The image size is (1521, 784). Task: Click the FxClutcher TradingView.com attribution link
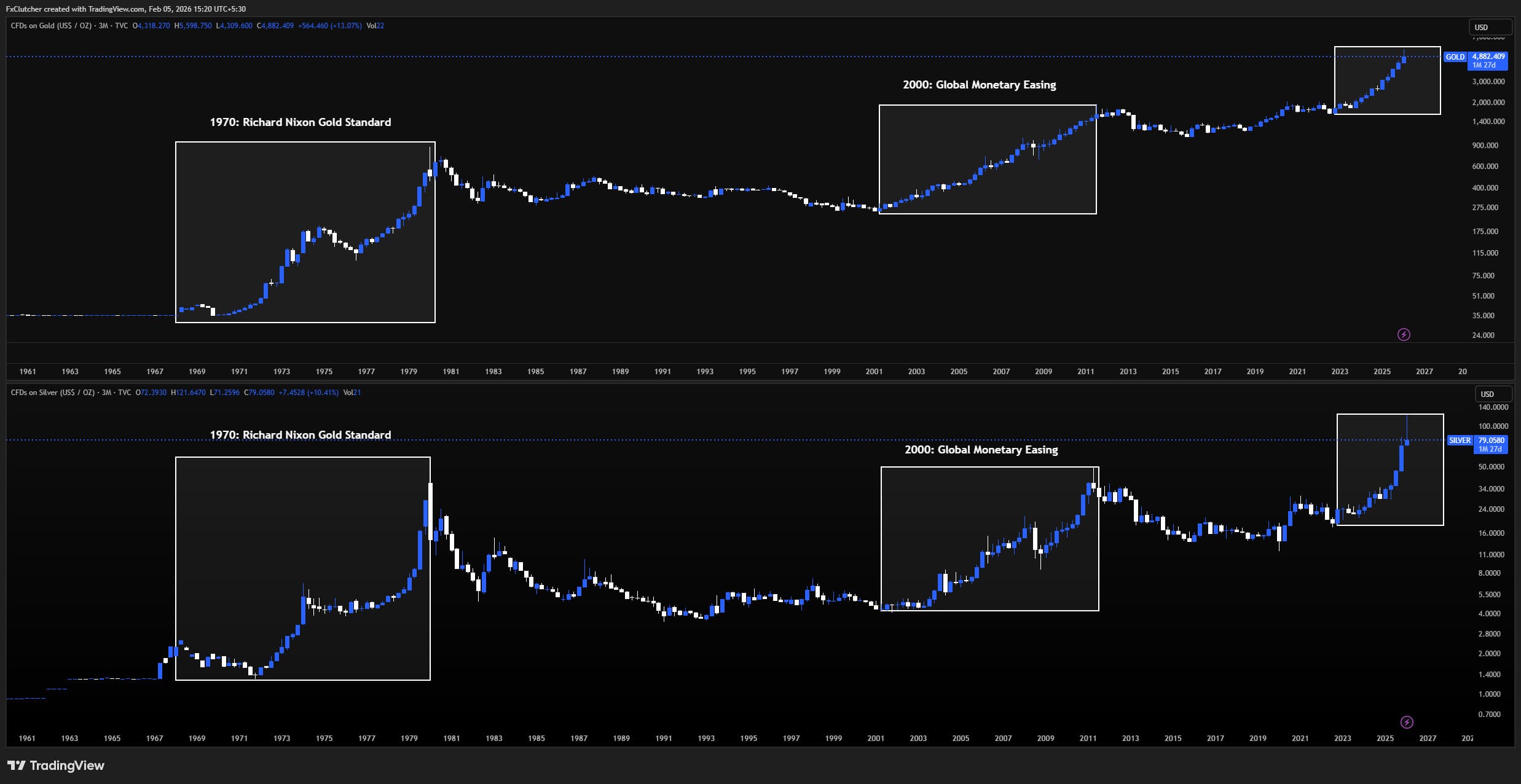(x=123, y=9)
